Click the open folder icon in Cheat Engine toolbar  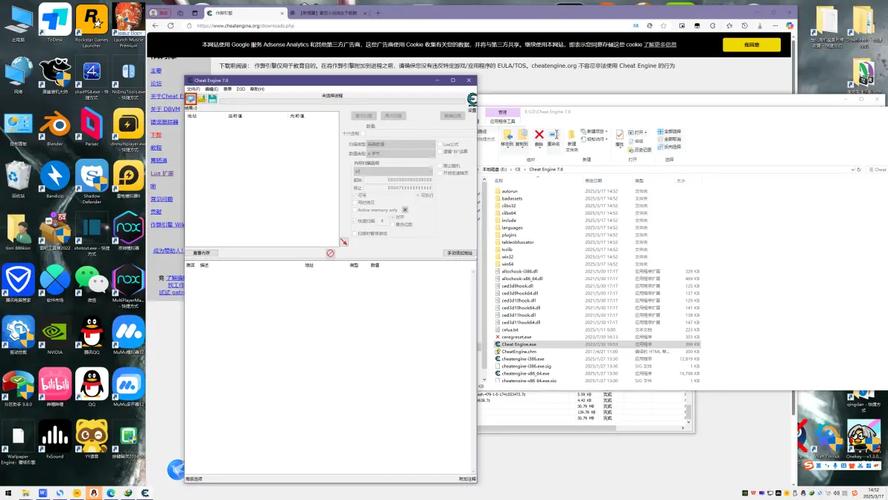(x=201, y=99)
